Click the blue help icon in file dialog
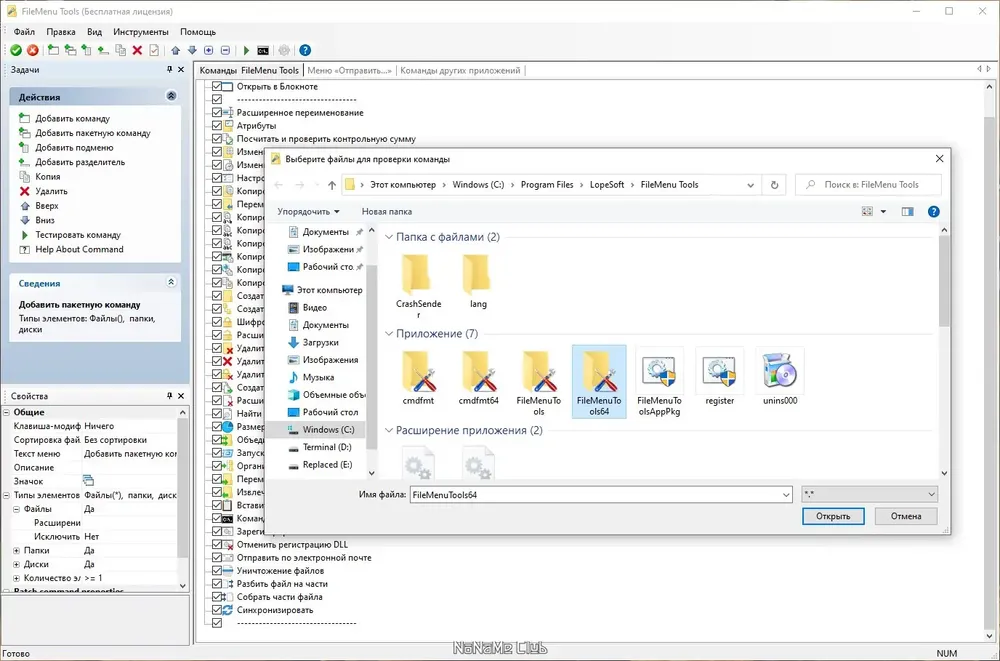The width and height of the screenshot is (1000, 661). point(934,212)
